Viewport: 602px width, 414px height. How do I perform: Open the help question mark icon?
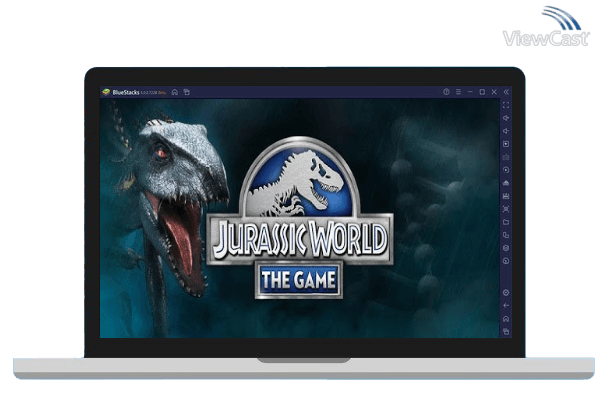(446, 92)
